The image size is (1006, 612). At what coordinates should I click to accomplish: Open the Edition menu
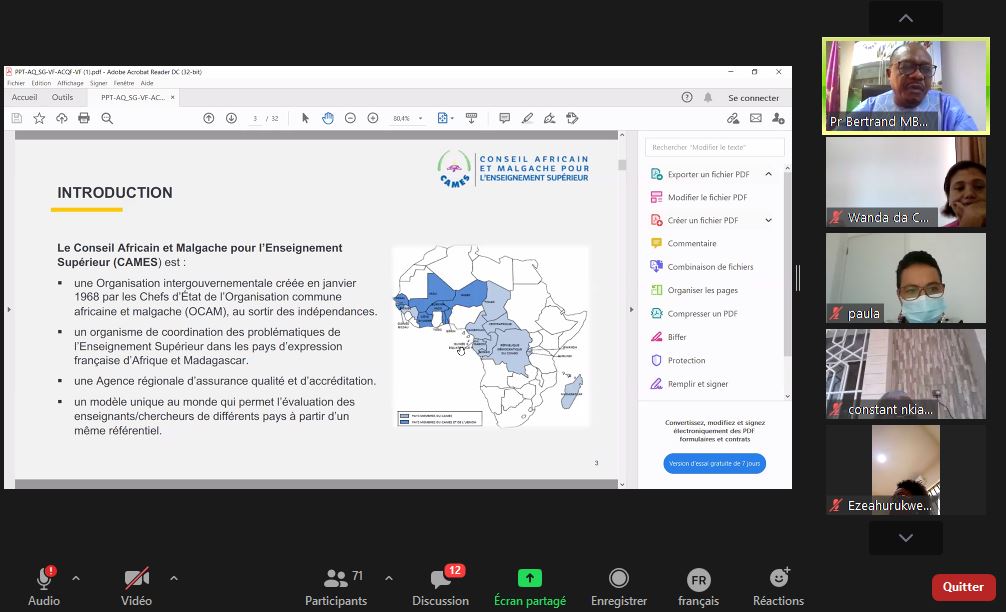click(41, 83)
